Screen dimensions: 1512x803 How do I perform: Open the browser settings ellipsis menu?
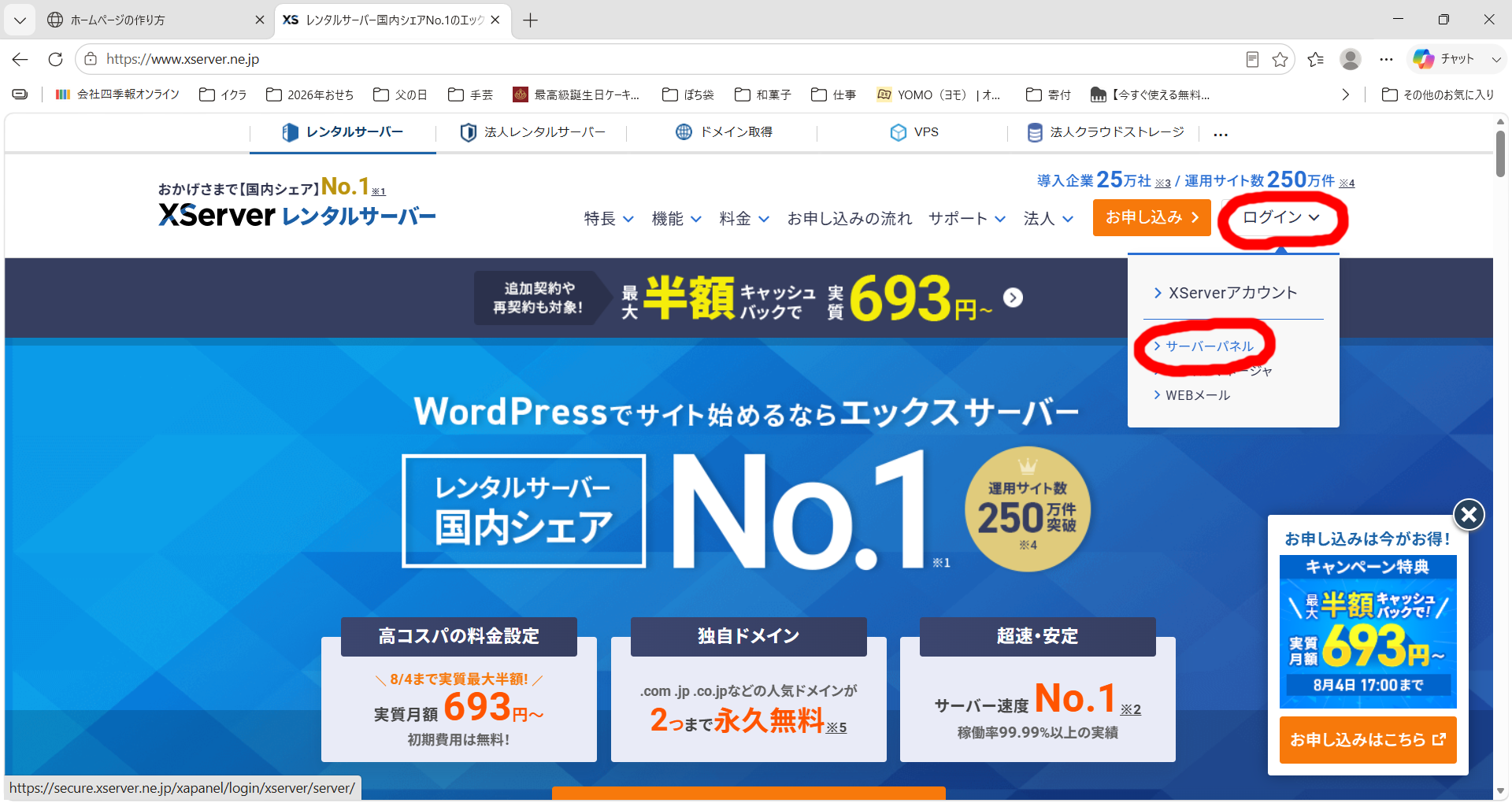pyautogui.click(x=1386, y=59)
